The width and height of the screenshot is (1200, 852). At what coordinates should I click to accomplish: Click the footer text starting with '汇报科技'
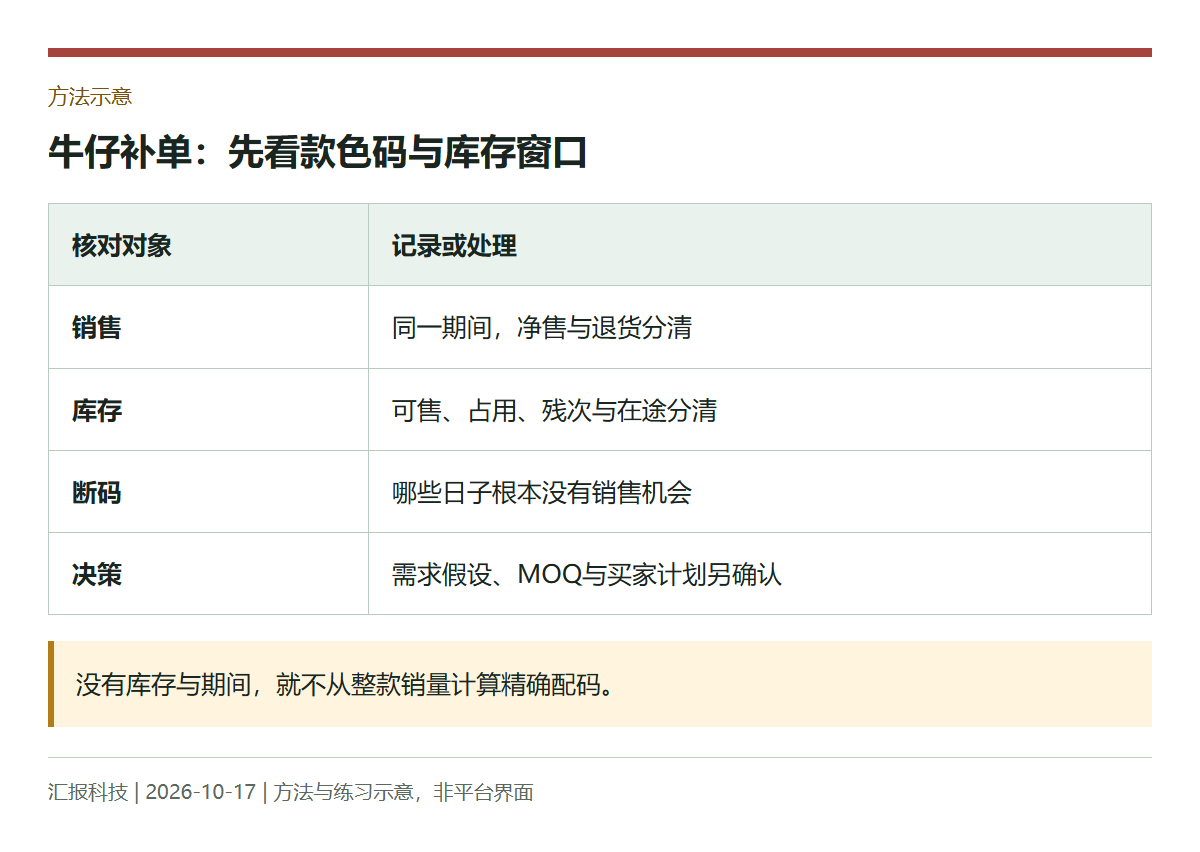(291, 792)
